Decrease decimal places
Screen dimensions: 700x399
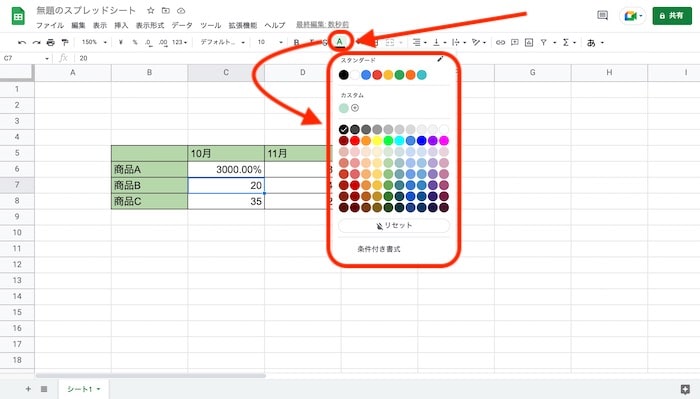coord(149,42)
